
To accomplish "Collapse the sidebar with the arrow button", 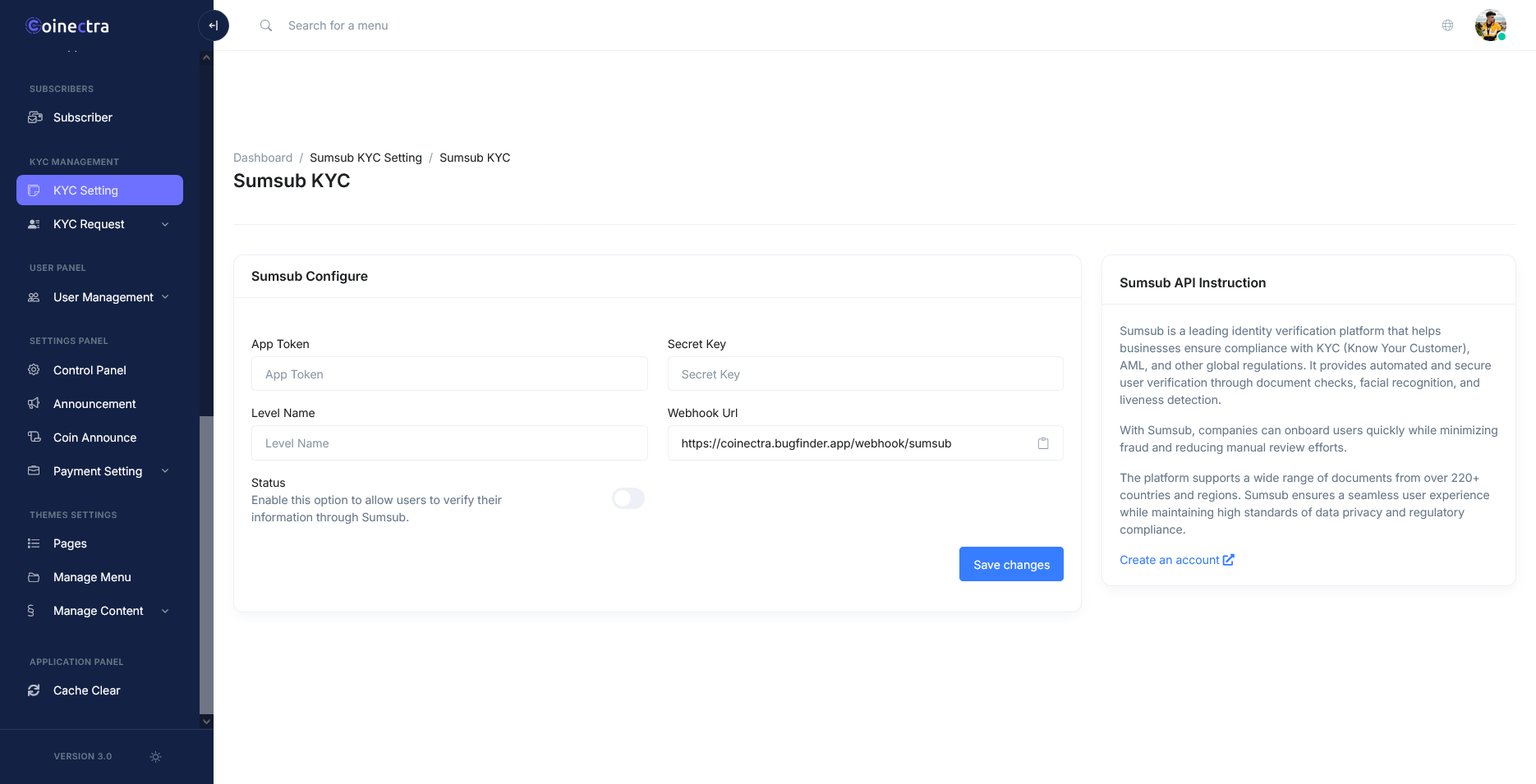I will 214,25.
